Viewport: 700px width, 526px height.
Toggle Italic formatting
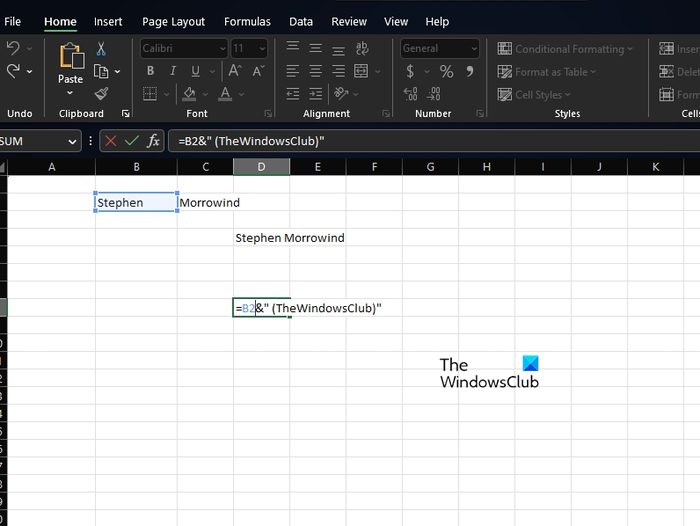pyautogui.click(x=172, y=71)
